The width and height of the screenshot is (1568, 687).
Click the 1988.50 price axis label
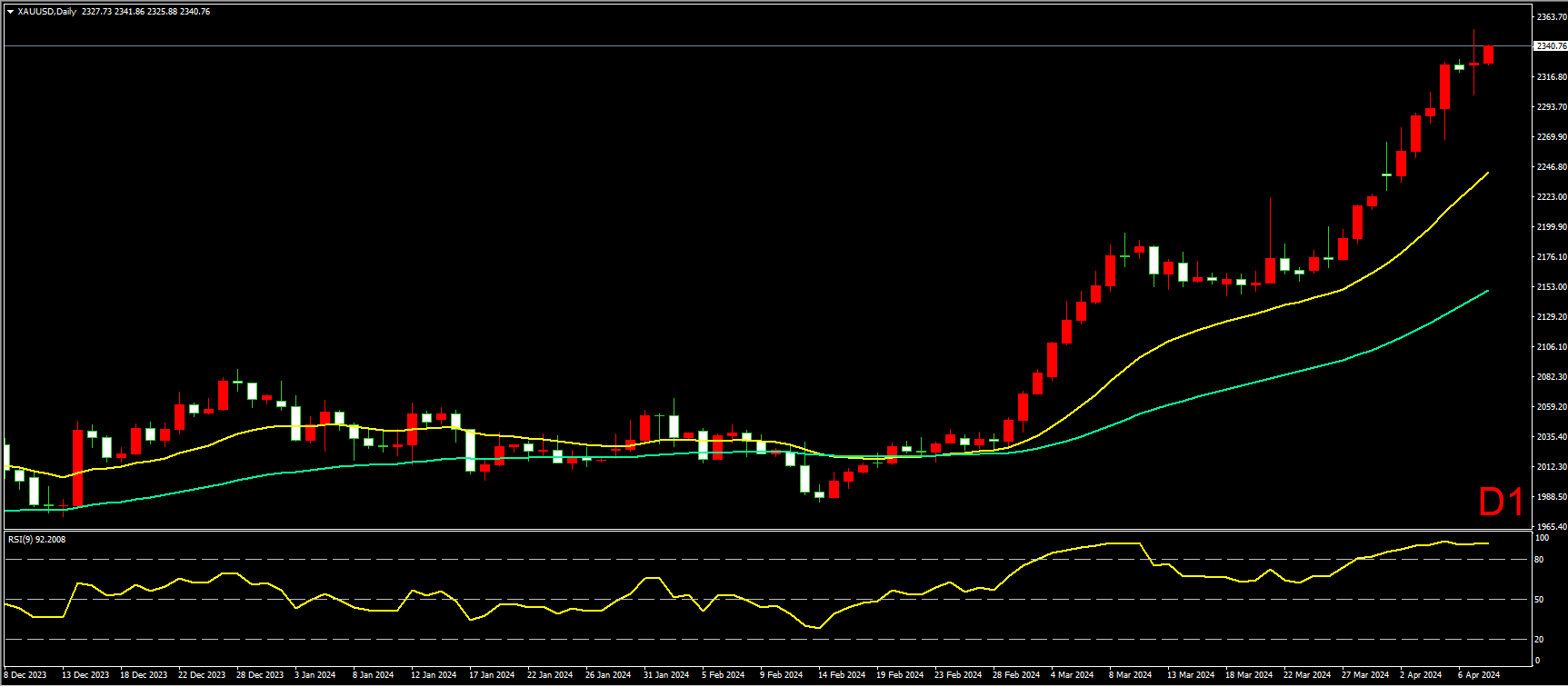click(x=1552, y=497)
